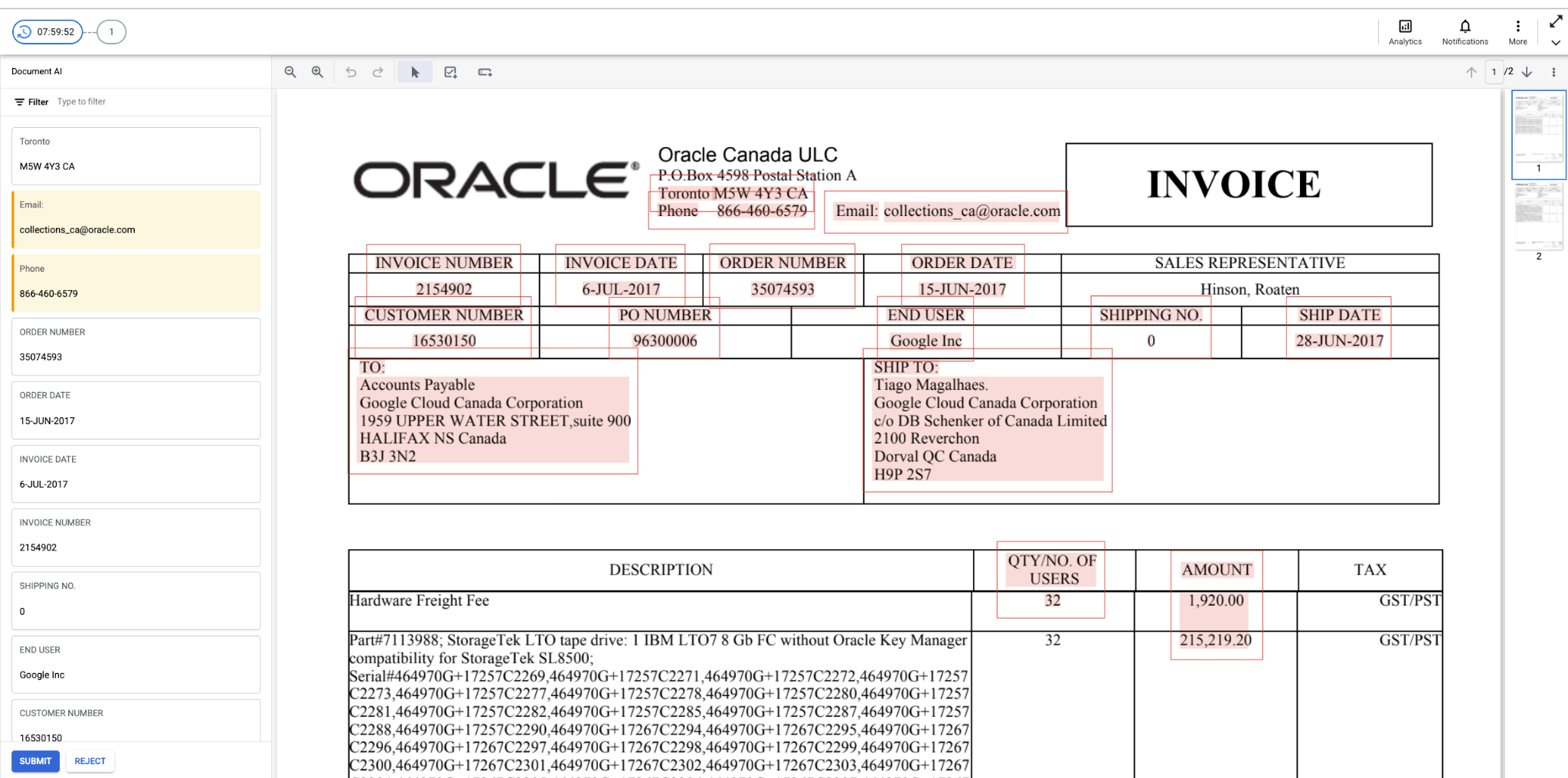The width and height of the screenshot is (1568, 778).
Task: Reject the document with REJECT button
Action: (90, 761)
